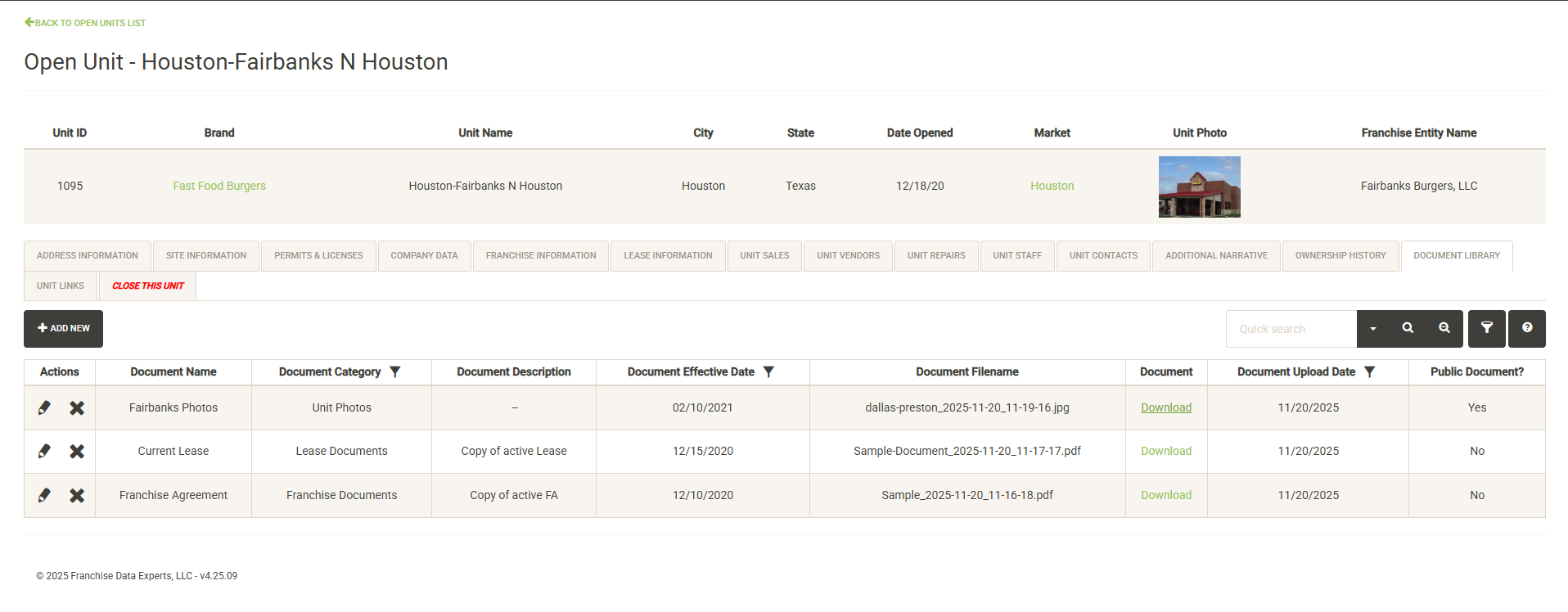This screenshot has height=612, width=1568.
Task: Delete the Fairbanks Photos document
Action: tap(77, 407)
